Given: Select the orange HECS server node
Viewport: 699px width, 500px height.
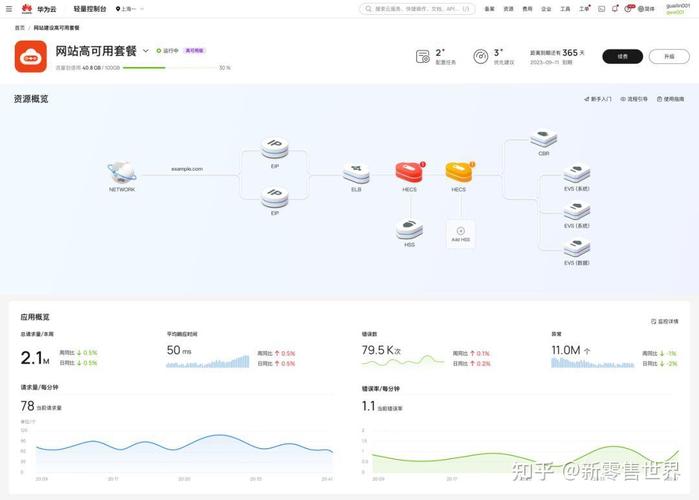Looking at the screenshot, I should [x=459, y=172].
